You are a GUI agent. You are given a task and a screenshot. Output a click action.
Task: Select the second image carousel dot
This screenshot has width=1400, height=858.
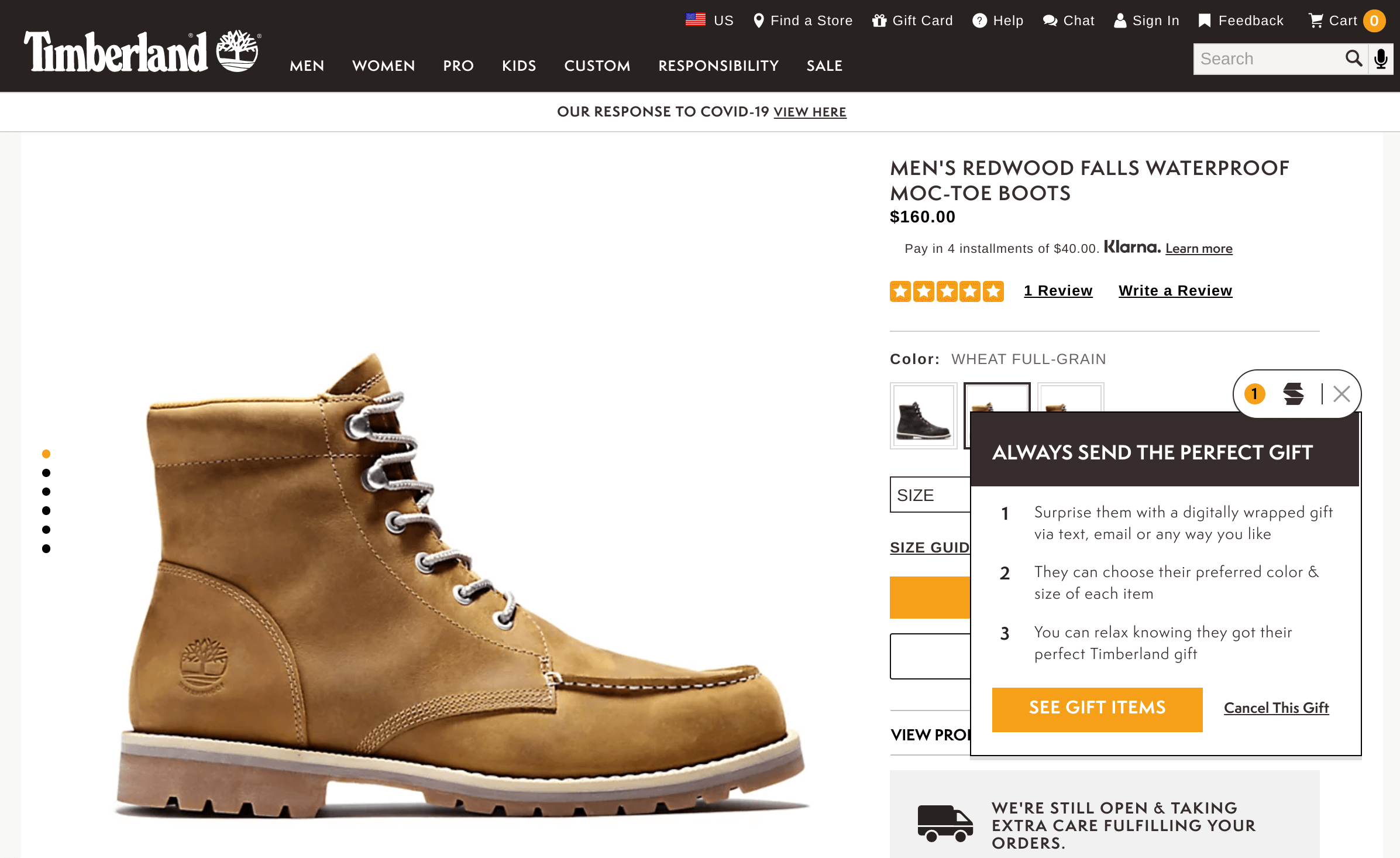[46, 473]
